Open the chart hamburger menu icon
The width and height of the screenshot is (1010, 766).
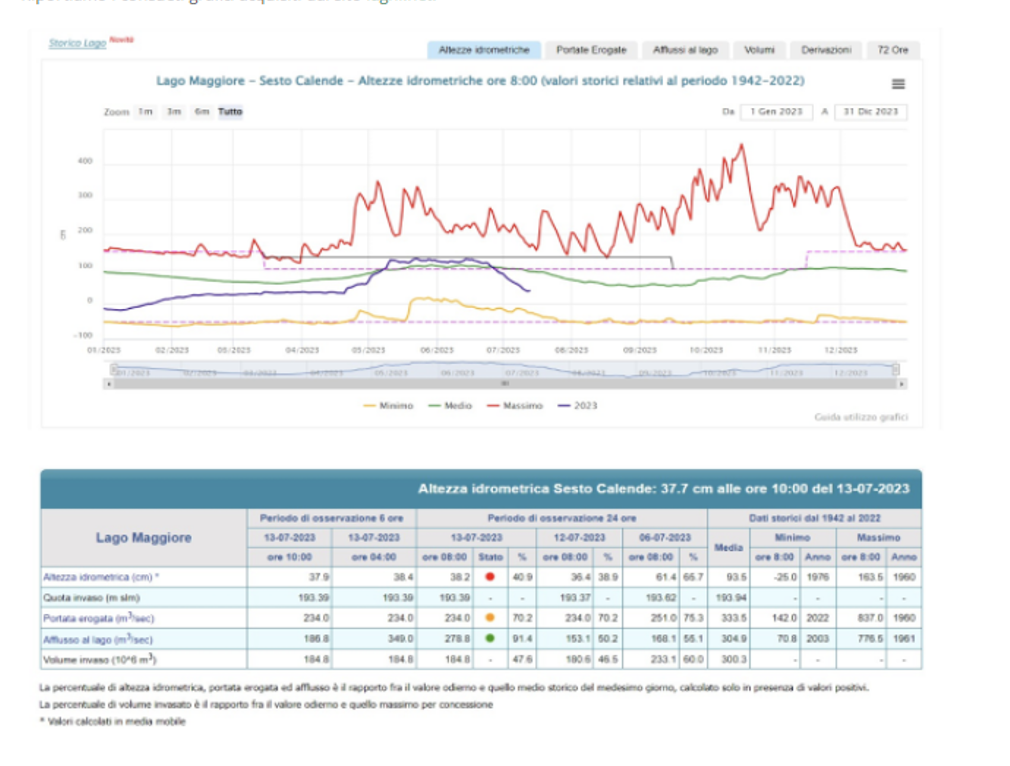898,84
